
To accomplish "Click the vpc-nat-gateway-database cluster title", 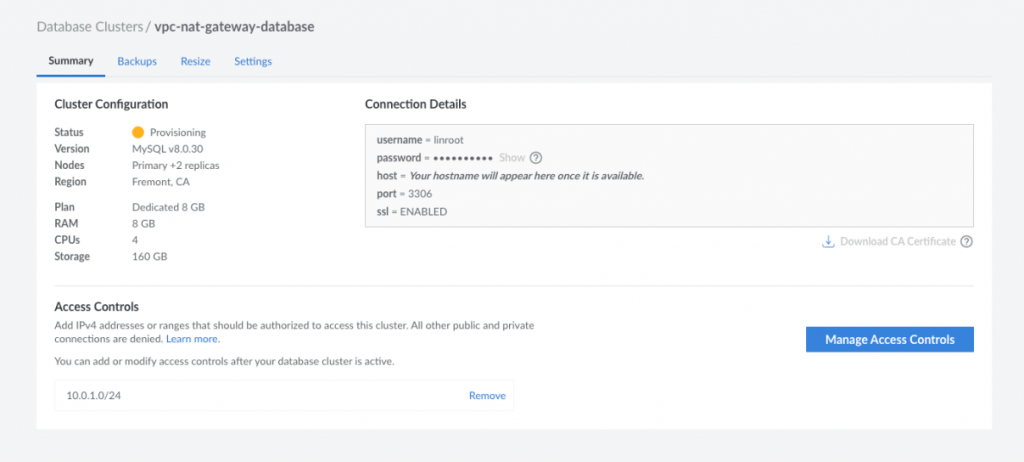I will click(x=234, y=26).
